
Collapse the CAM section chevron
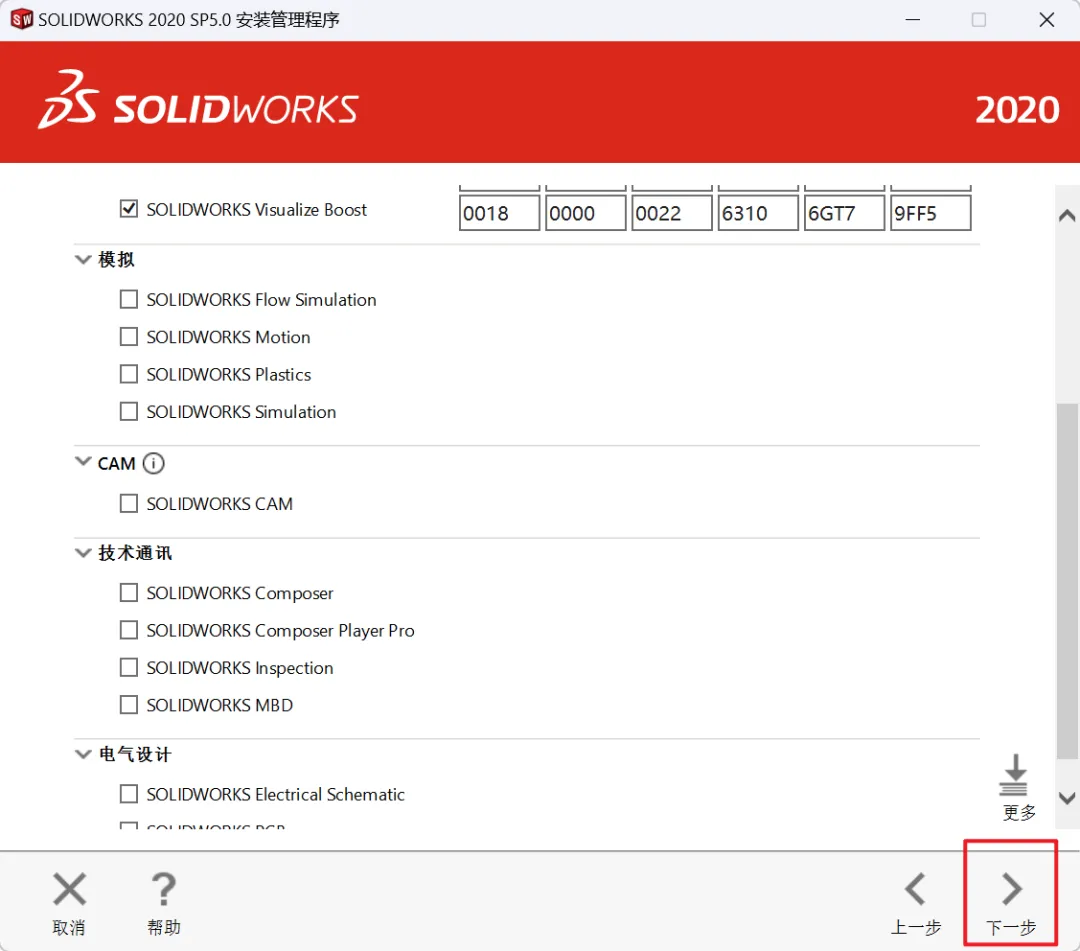tap(83, 461)
